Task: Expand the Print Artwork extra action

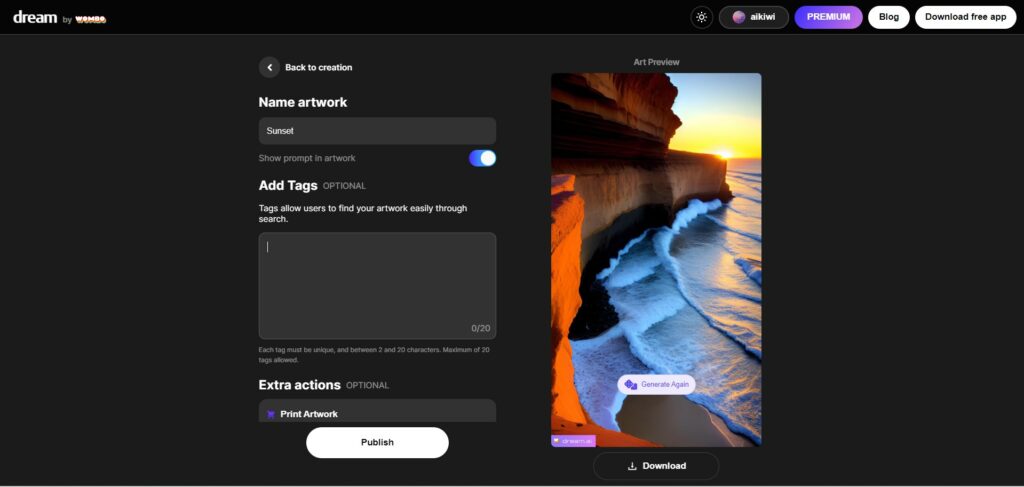Action: point(377,413)
